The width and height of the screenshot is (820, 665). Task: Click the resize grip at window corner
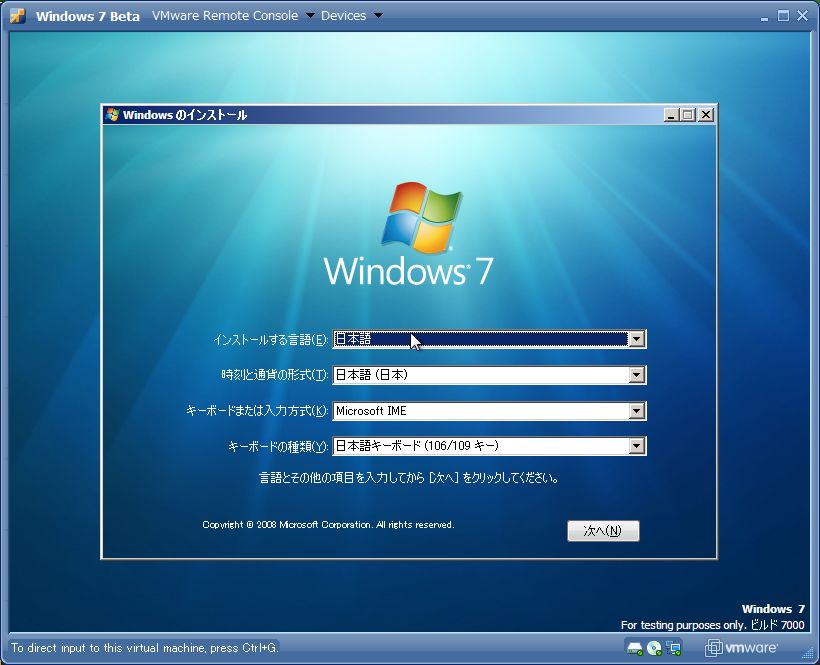[808, 653]
